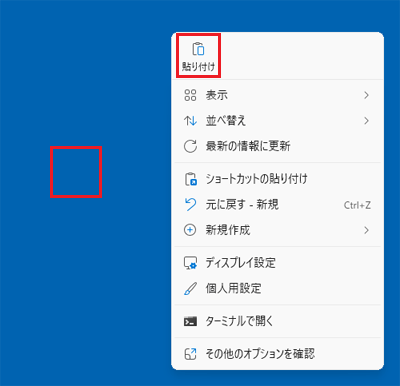
Task: Click the ディスプレイ設定 monitor icon
Action: [x=191, y=263]
